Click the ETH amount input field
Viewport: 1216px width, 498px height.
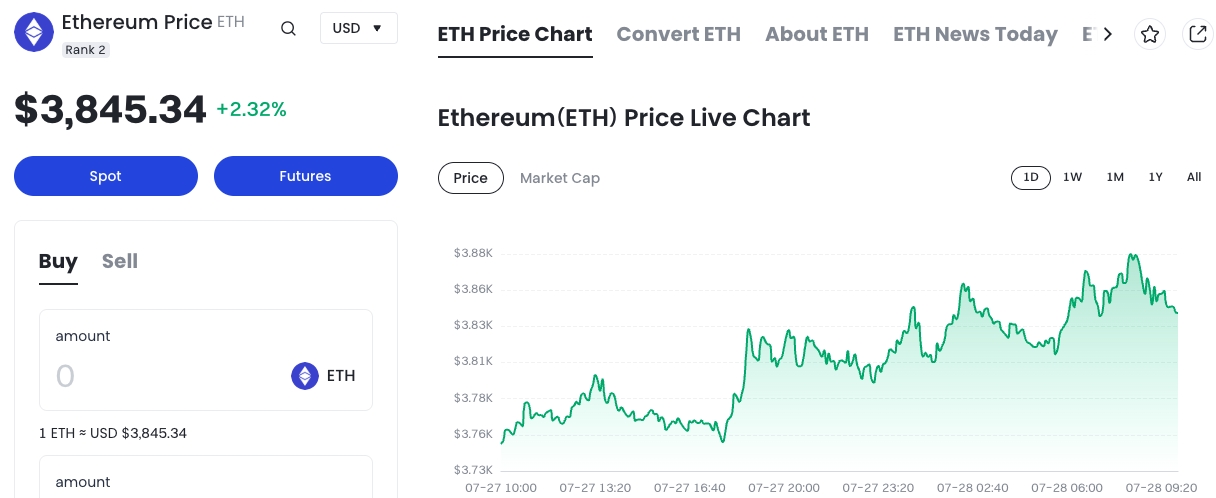tap(160, 376)
